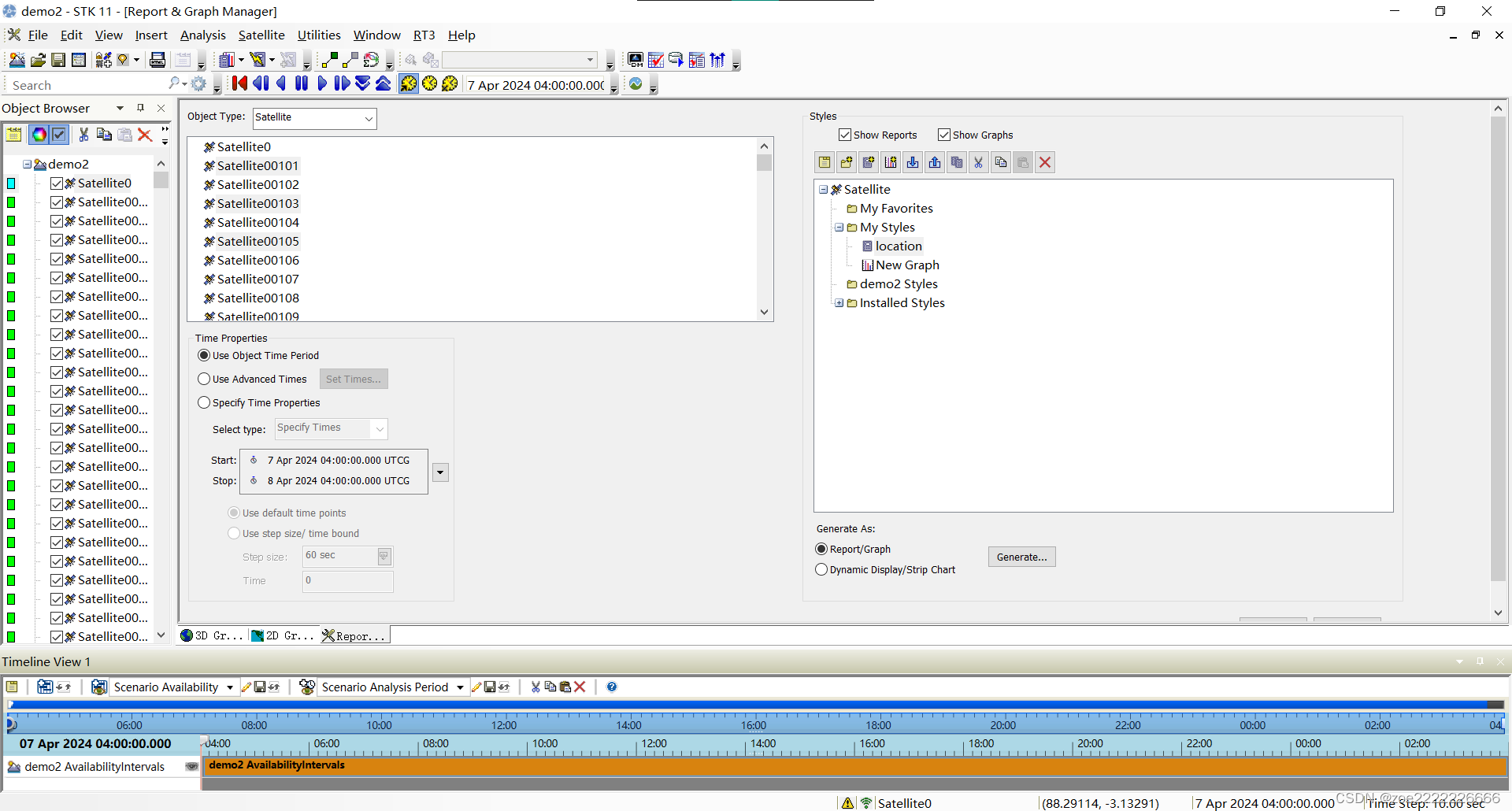Click the Cut scissors icon in Styles toolbar

(x=979, y=162)
